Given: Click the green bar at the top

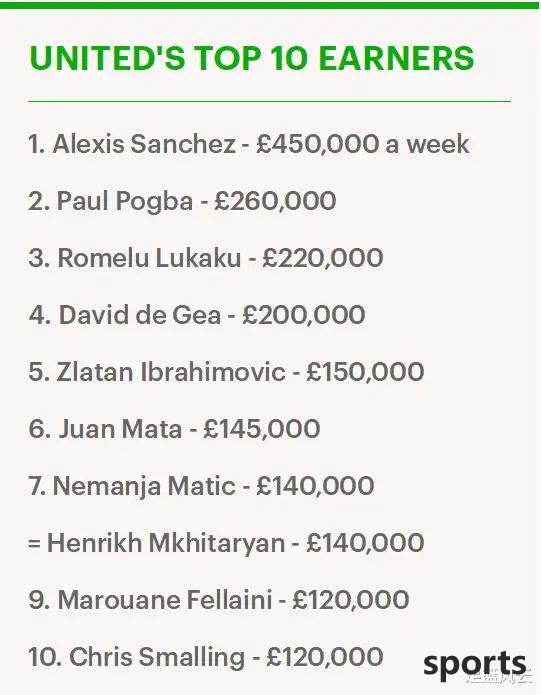Looking at the screenshot, I should [x=270, y=5].
